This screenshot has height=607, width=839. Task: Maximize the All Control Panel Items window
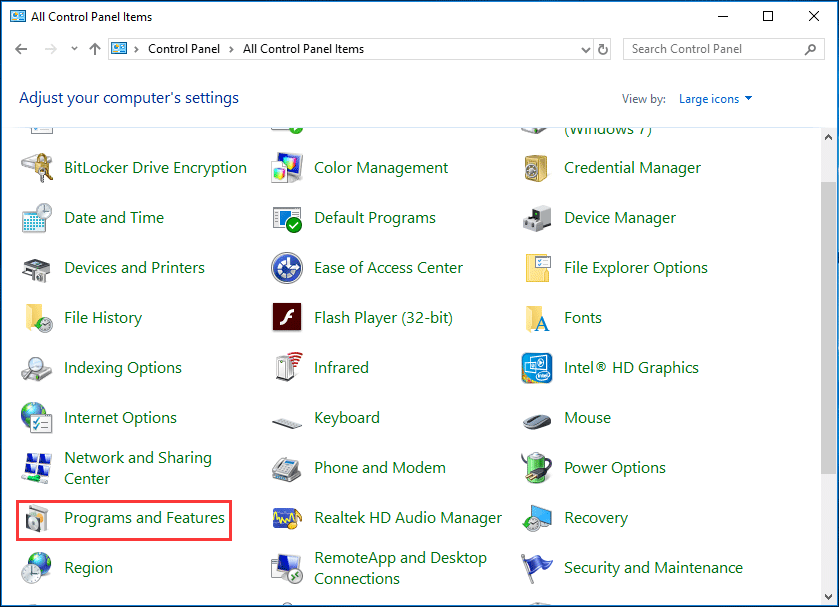(x=768, y=17)
